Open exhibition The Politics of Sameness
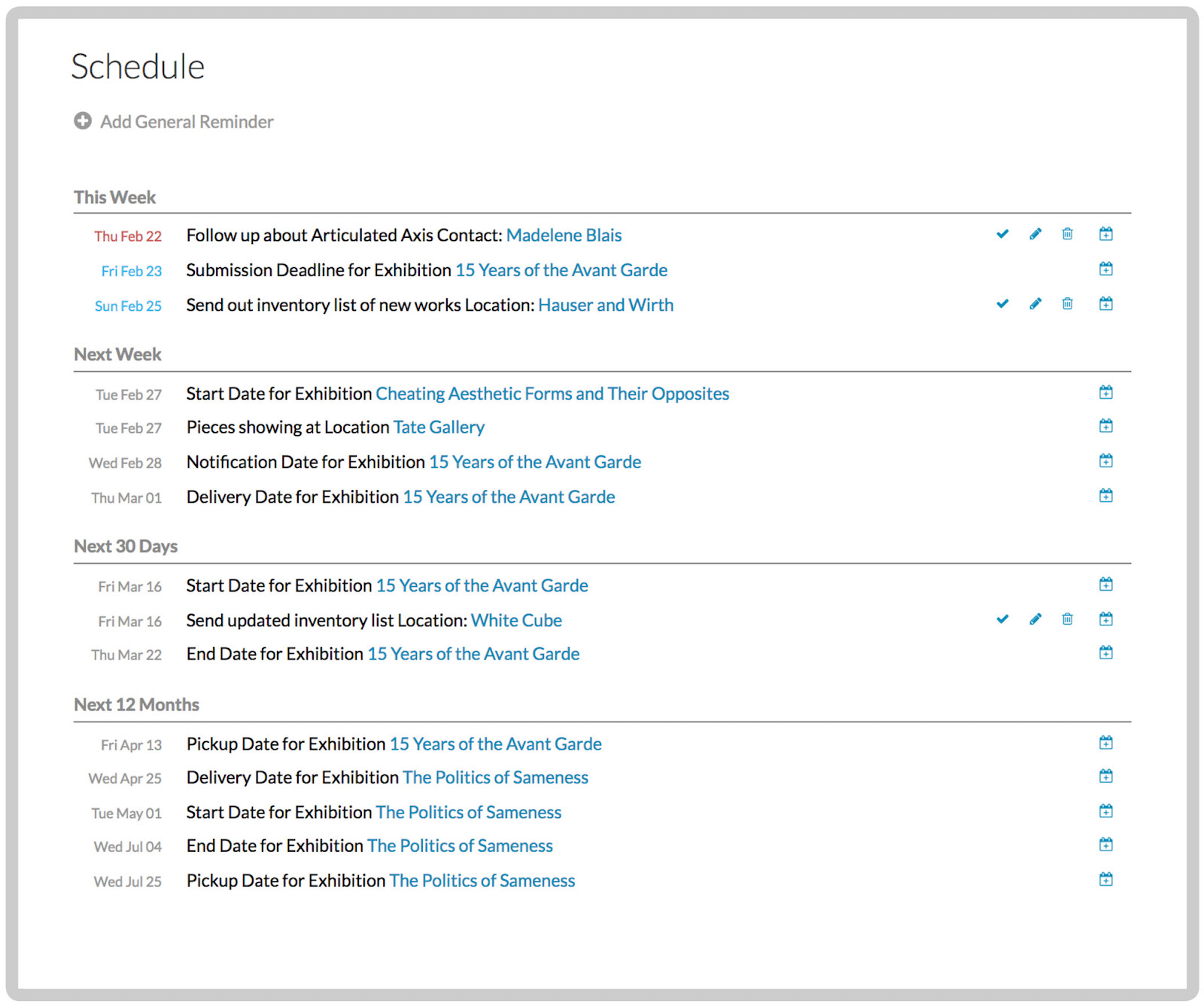Screen dimensions: 1204x1007 pos(495,777)
